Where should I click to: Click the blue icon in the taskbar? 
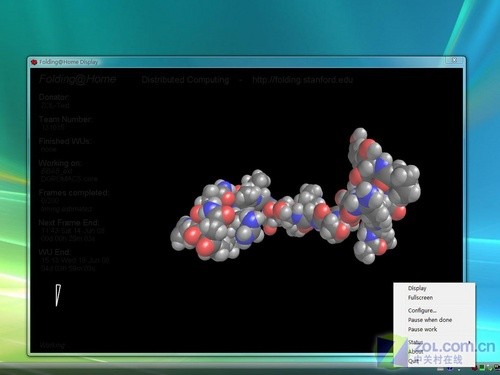pyautogui.click(x=450, y=368)
